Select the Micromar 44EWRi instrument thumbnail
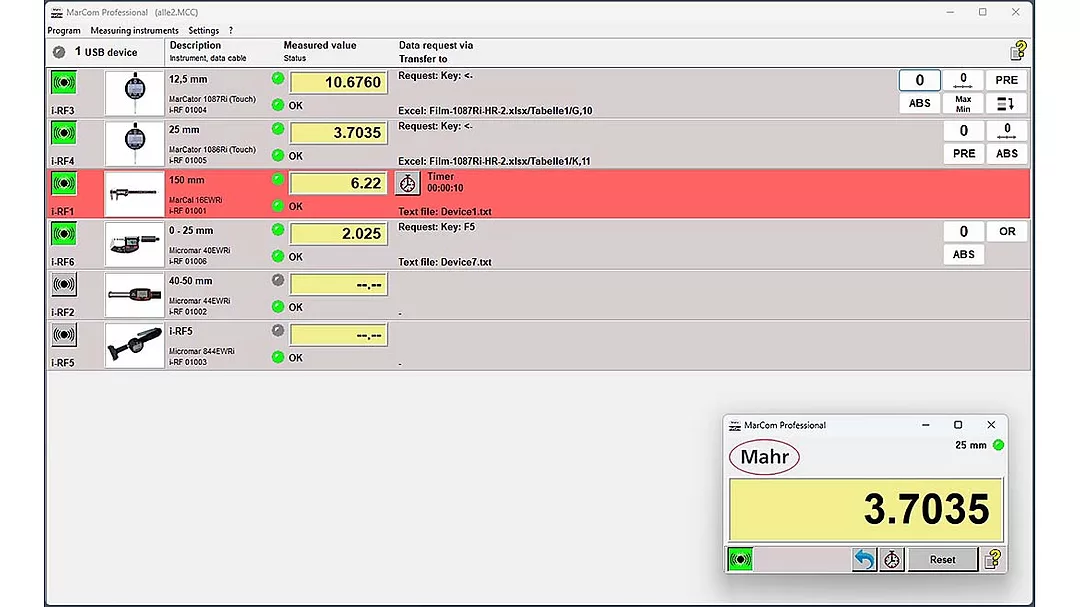Image resolution: width=1080 pixels, height=607 pixels. (x=134, y=294)
